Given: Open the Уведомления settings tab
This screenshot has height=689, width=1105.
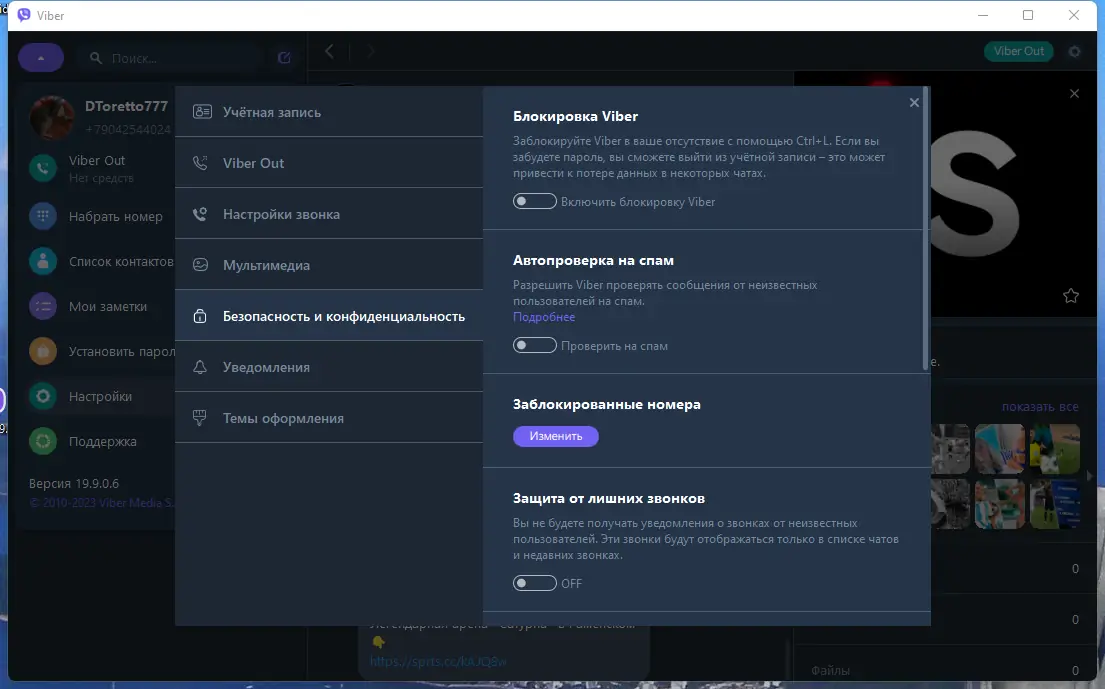Looking at the screenshot, I should point(328,367).
